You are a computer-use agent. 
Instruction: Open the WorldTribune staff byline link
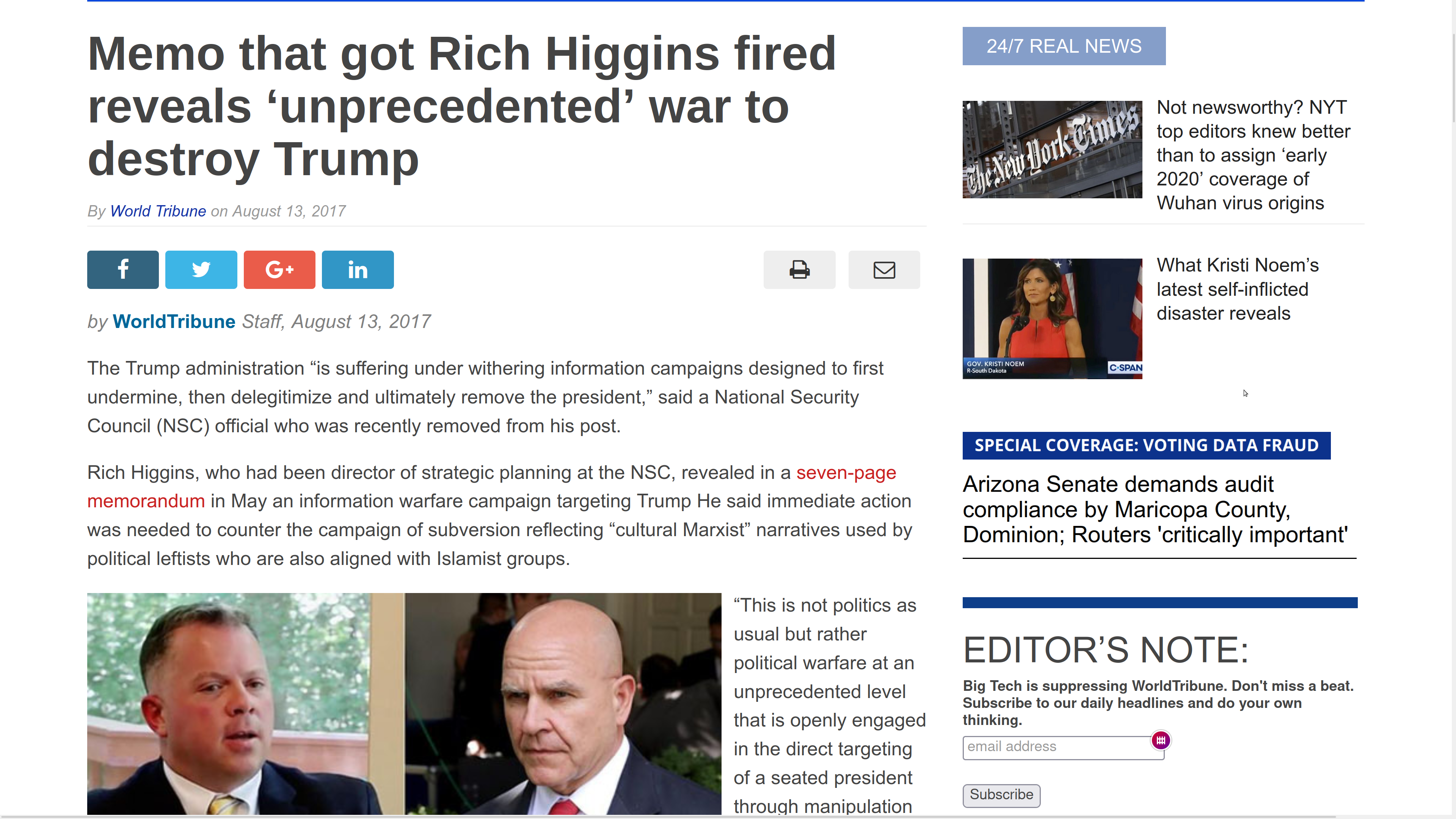174,321
